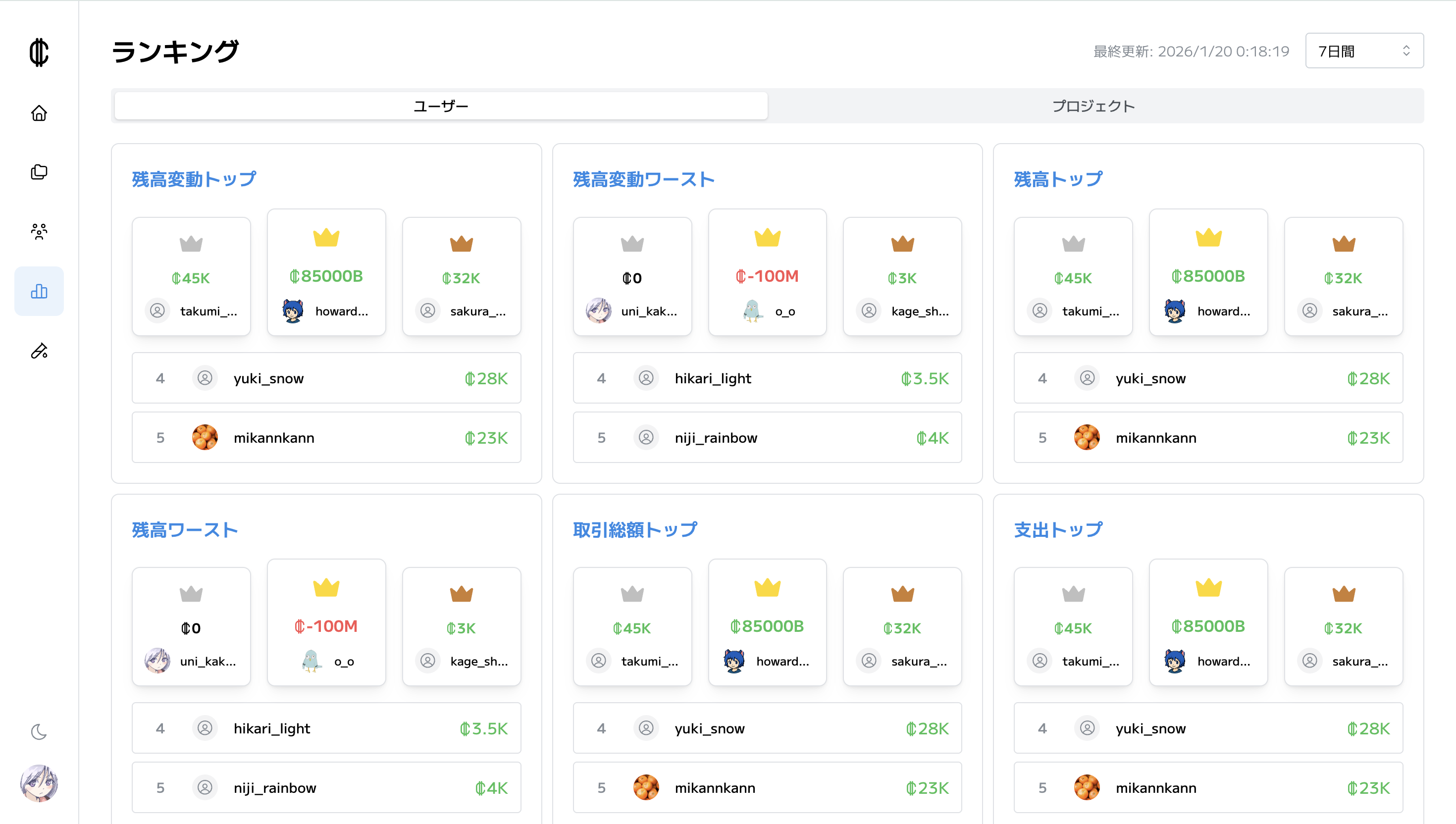
Task: Switch to the プロジェクト tab
Action: pyautogui.click(x=1093, y=106)
